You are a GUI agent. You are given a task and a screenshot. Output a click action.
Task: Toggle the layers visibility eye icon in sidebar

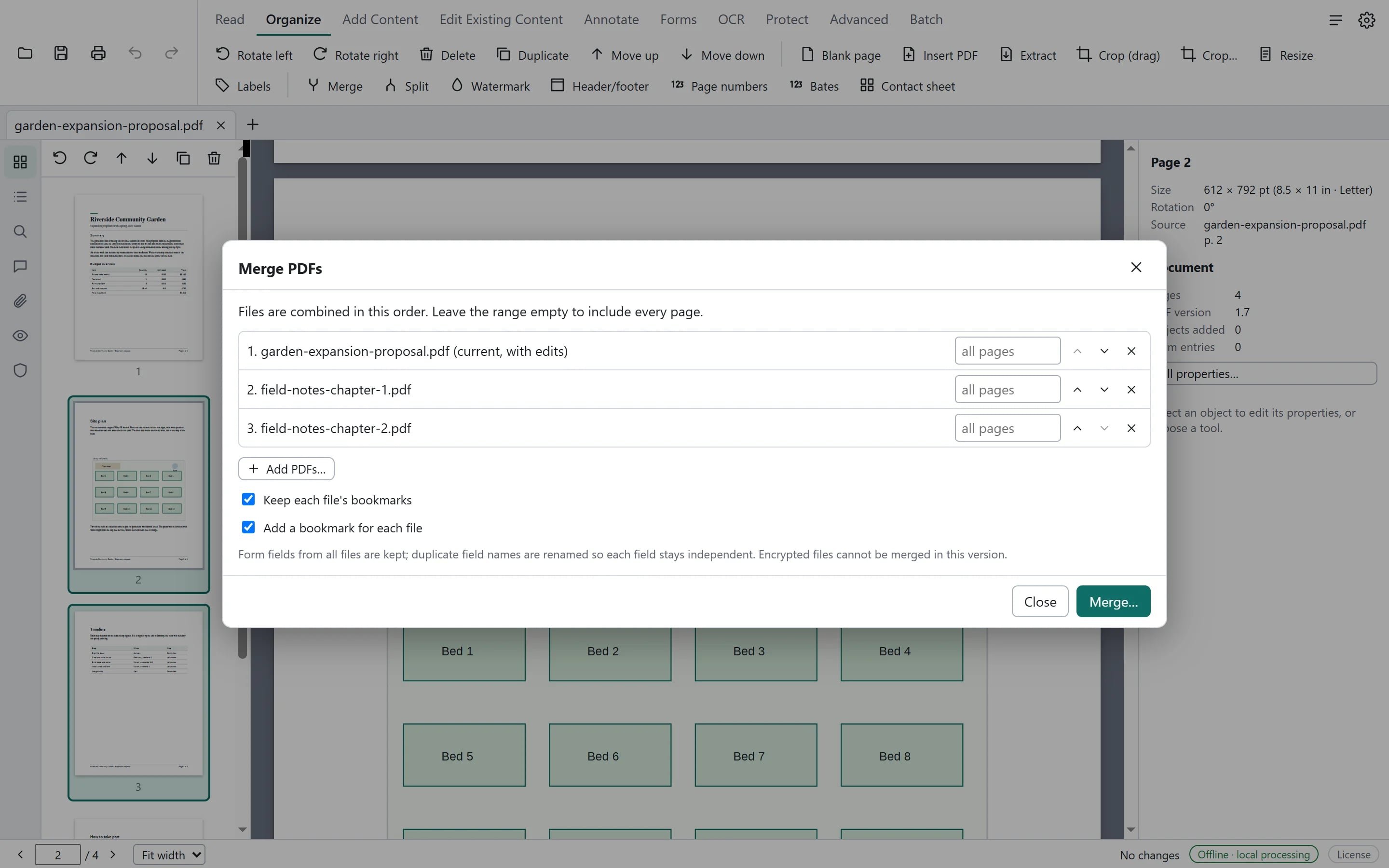20,336
